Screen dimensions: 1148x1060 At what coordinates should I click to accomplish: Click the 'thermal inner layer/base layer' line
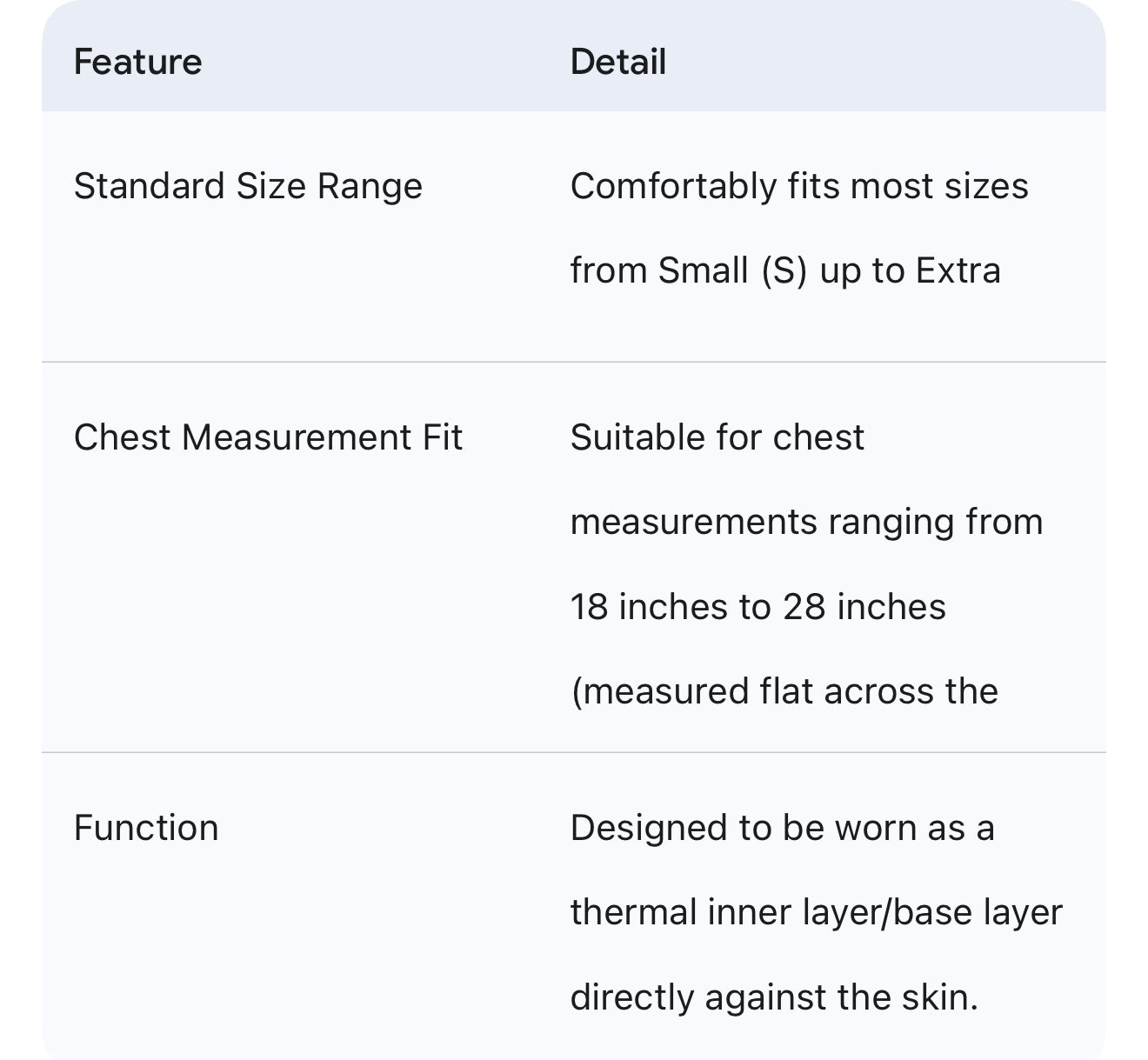coord(816,912)
